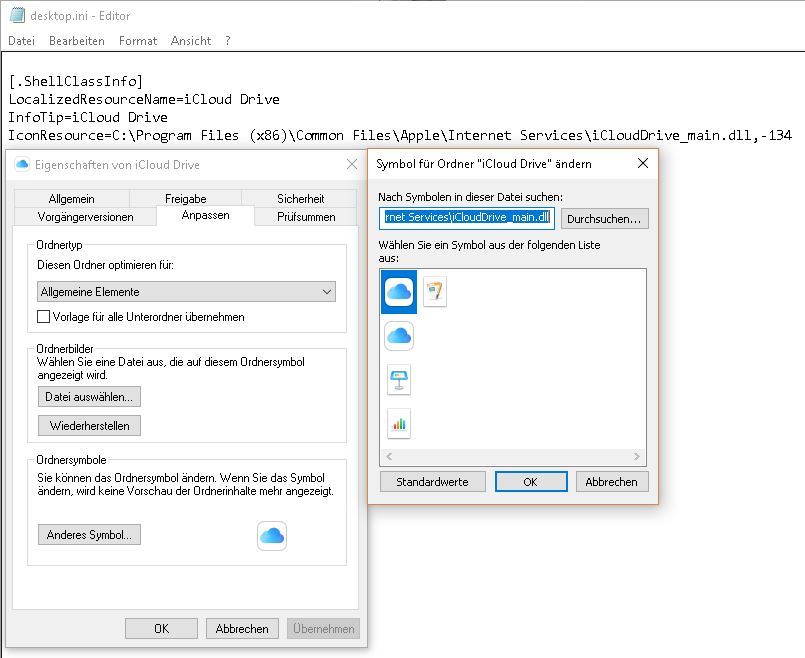The height and width of the screenshot is (658, 805).
Task: Open the Ansicht menu
Action: [190, 41]
